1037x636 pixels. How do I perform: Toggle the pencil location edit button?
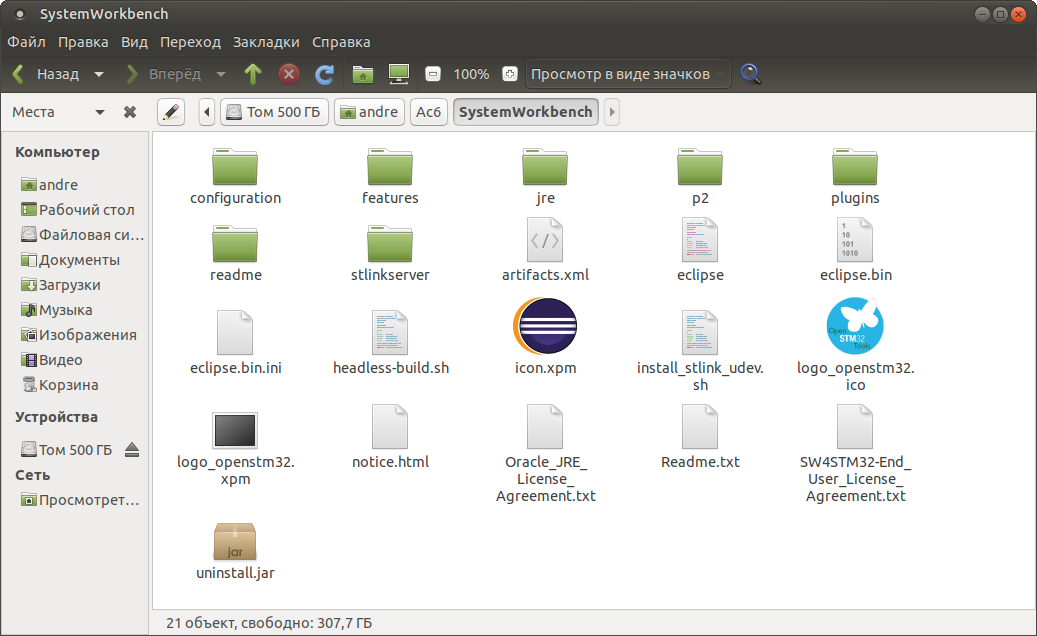click(171, 112)
